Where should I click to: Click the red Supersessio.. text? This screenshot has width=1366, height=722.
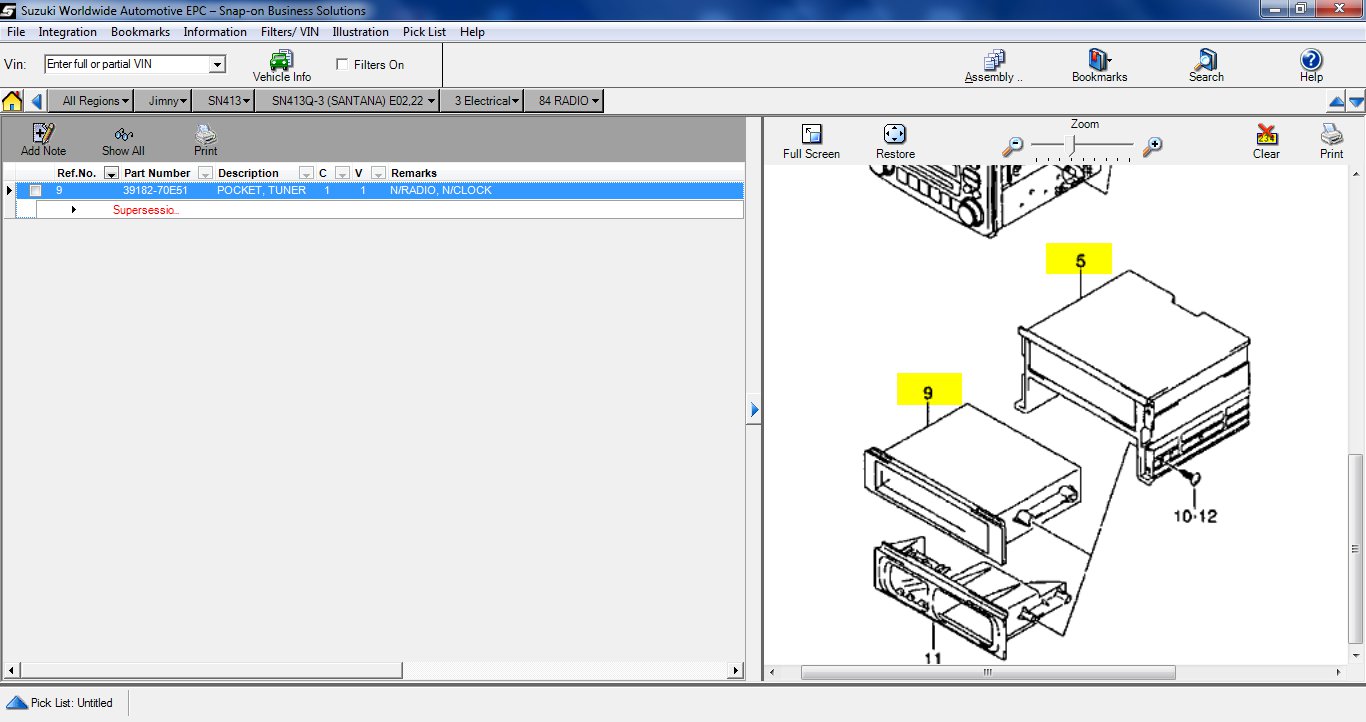(146, 210)
